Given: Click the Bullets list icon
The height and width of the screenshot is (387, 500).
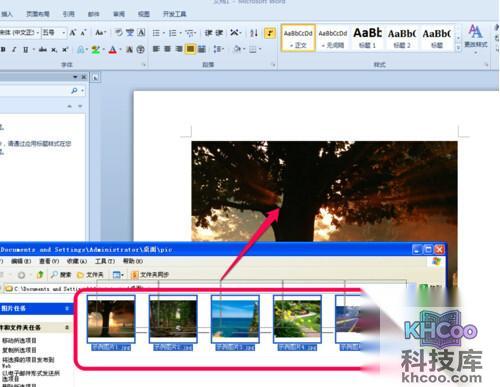Looking at the screenshot, I should (156, 33).
